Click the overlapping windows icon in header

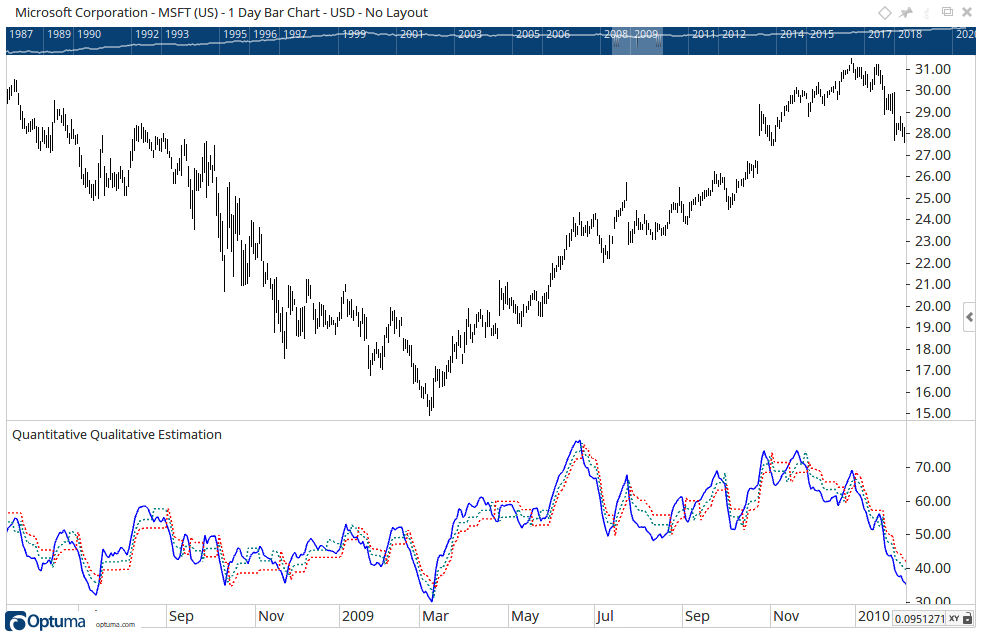tap(948, 12)
